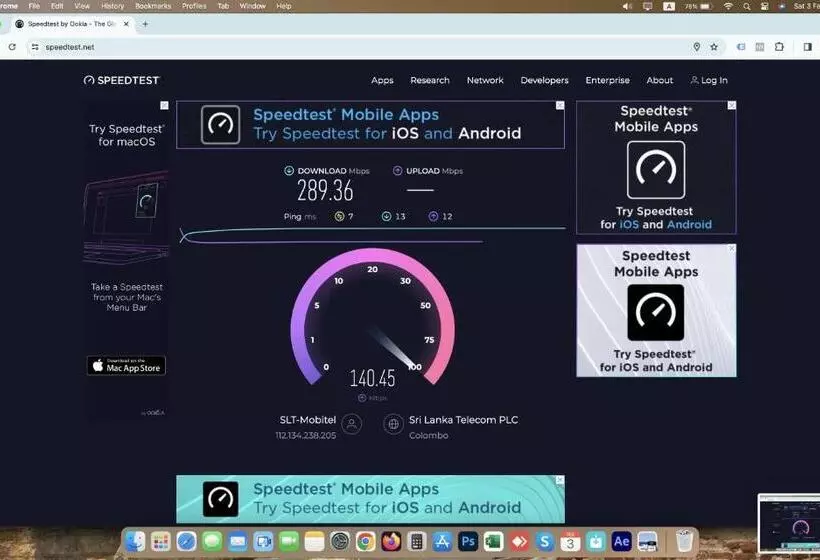Toggle the Chrome side panel button
The width and height of the screenshot is (820, 560).
coord(807,46)
